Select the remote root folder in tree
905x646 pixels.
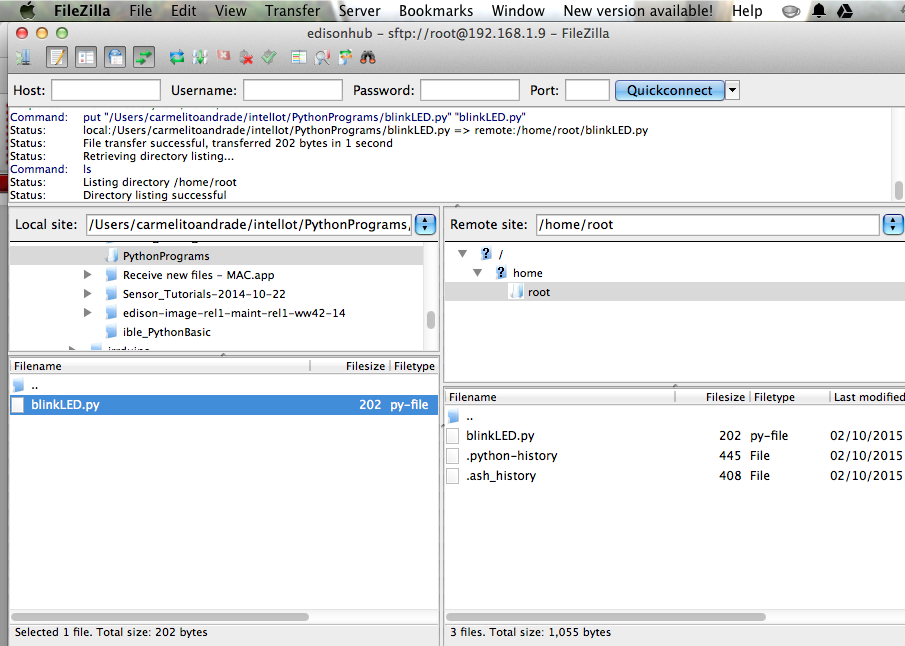click(x=538, y=292)
